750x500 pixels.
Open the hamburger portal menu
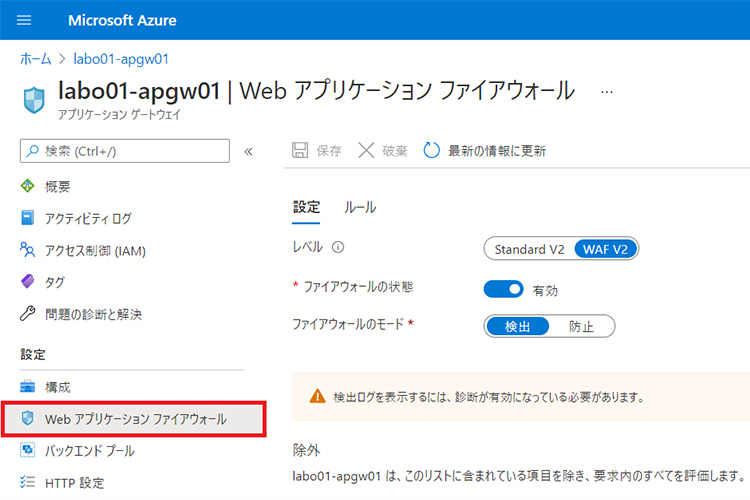click(x=24, y=20)
